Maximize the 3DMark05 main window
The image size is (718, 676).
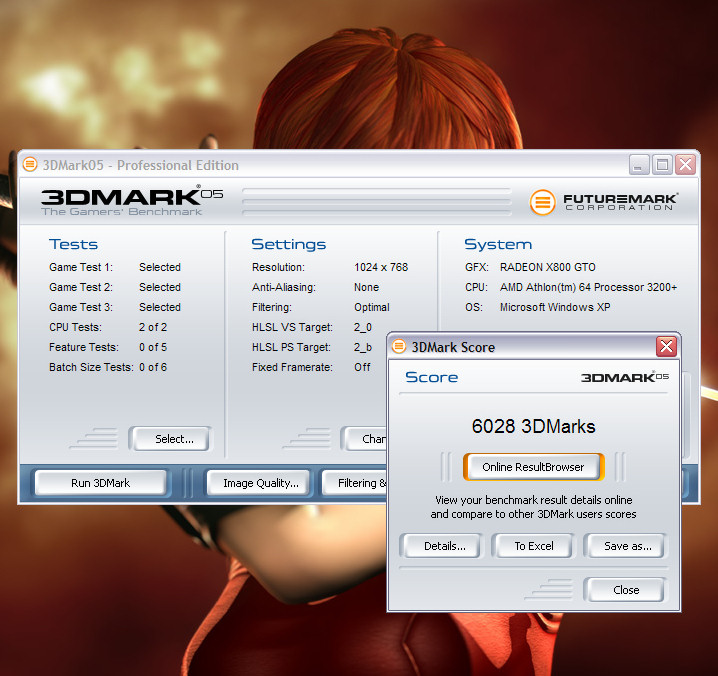tap(662, 164)
